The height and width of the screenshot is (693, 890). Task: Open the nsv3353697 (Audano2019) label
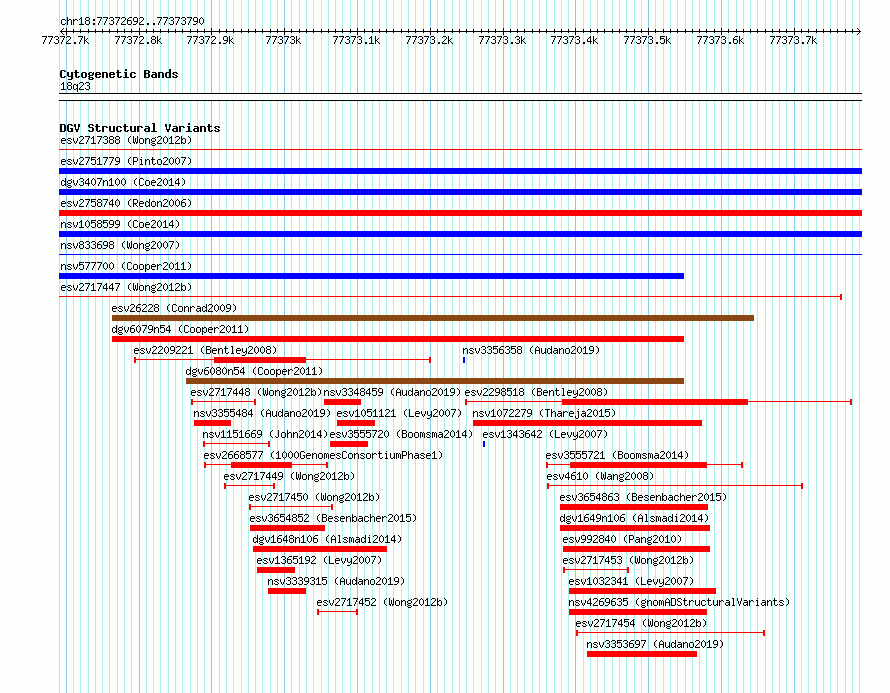pos(655,644)
